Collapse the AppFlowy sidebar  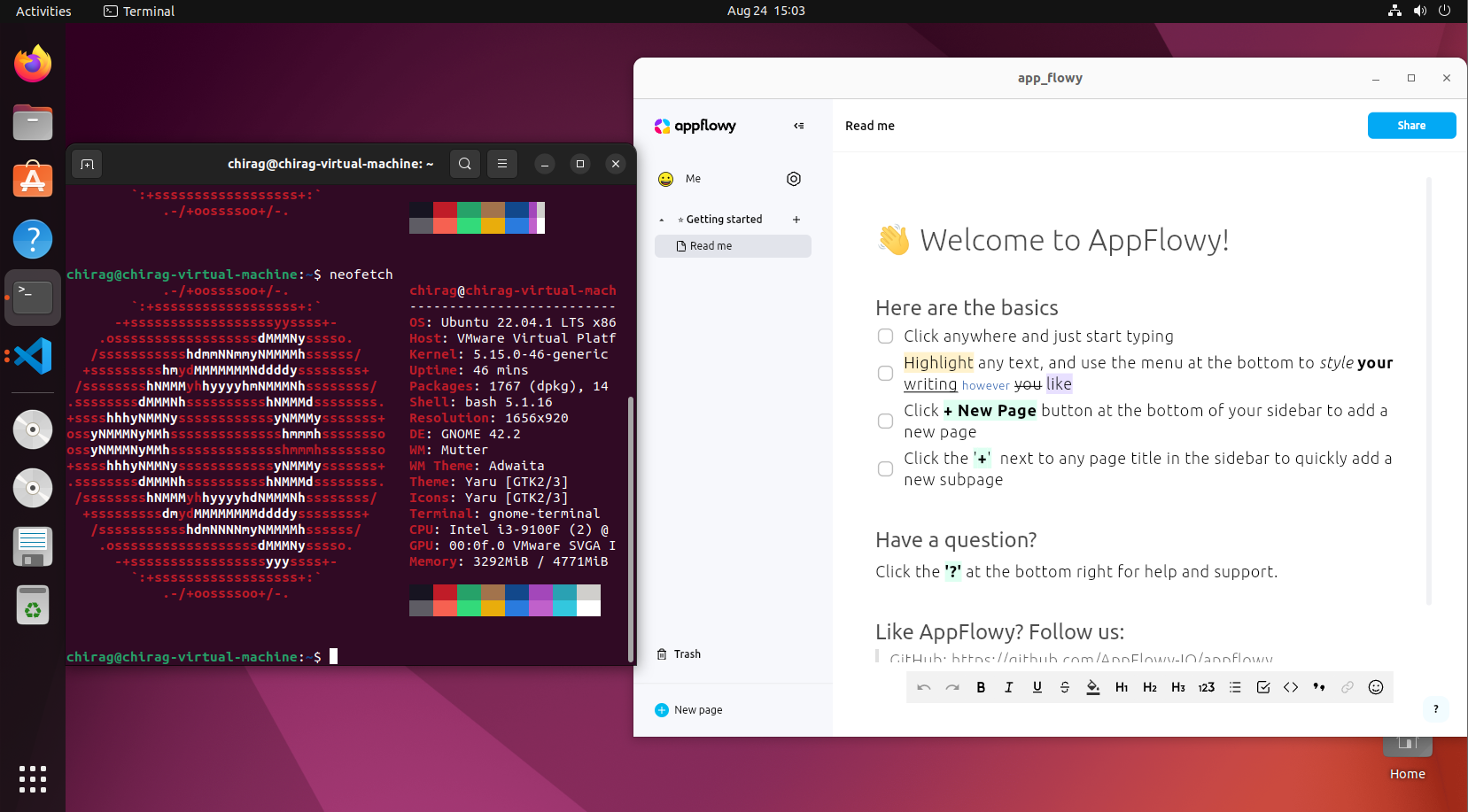(798, 126)
